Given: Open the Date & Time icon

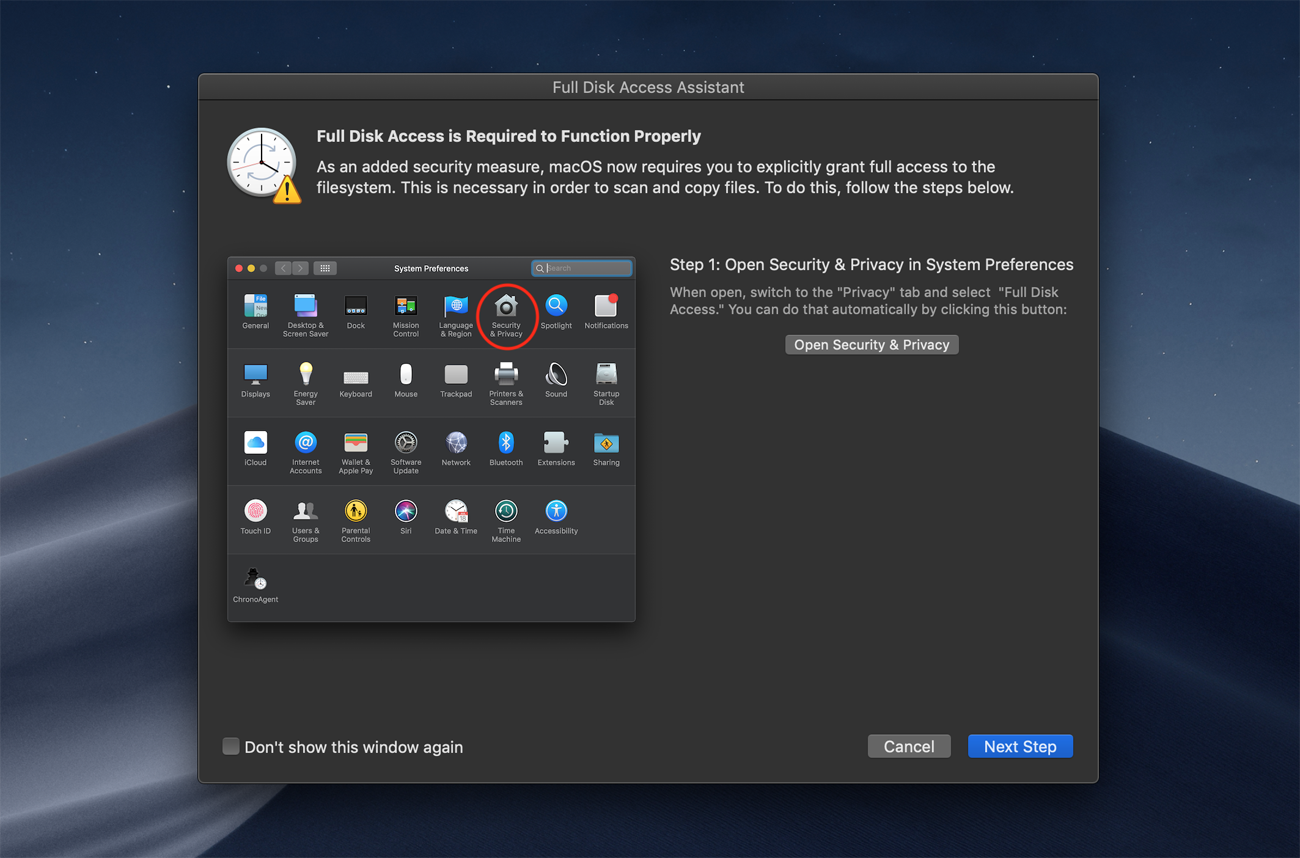Looking at the screenshot, I should click(456, 511).
